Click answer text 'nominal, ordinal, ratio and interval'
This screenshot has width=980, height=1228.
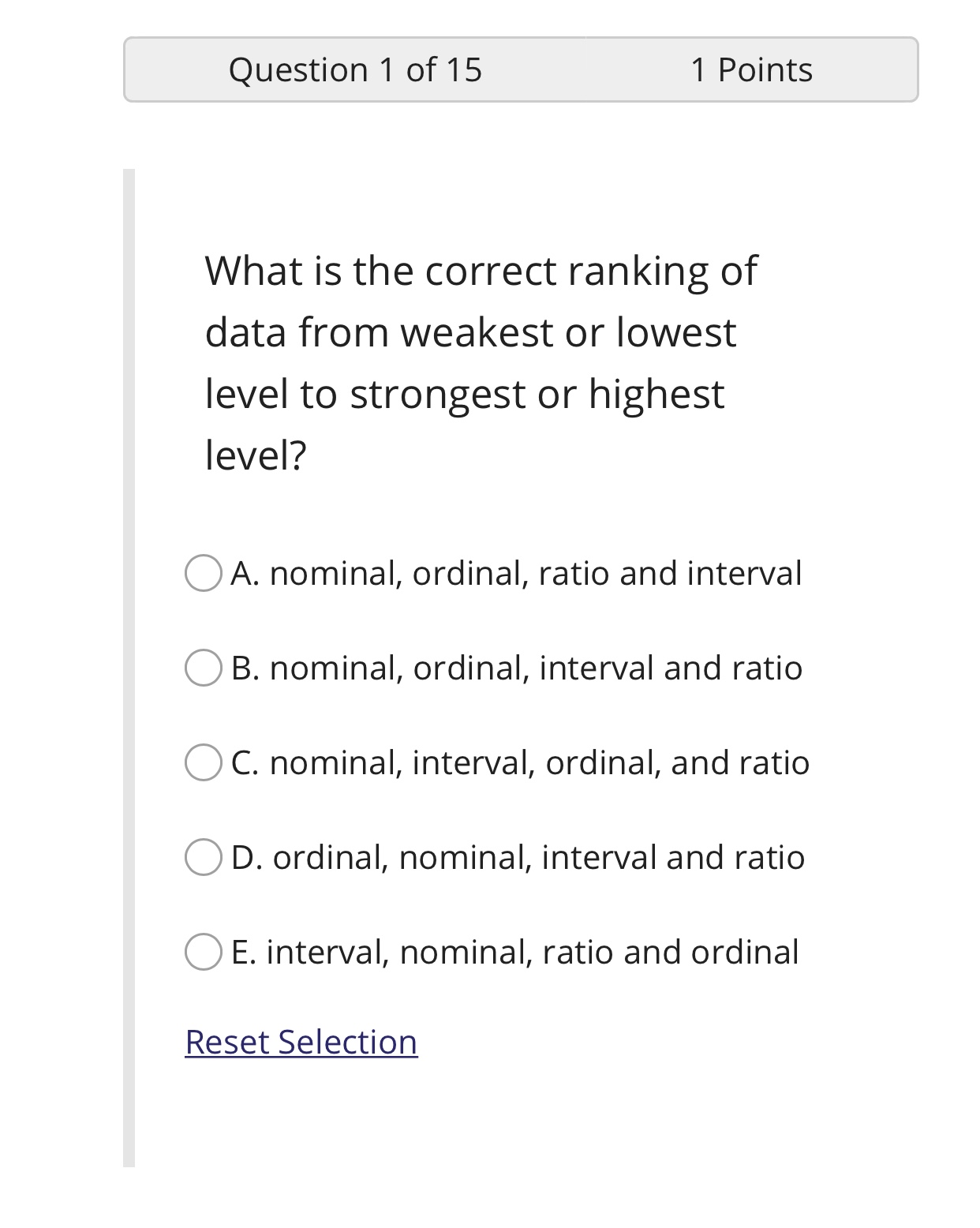click(535, 573)
